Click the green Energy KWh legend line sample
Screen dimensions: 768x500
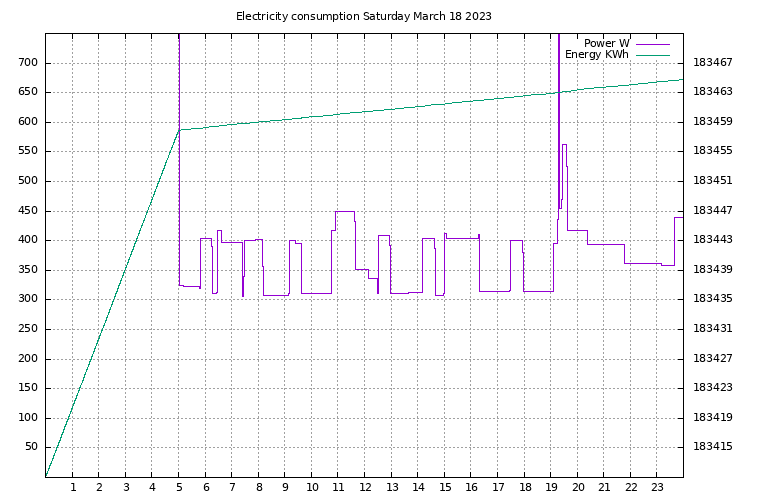(x=653, y=55)
